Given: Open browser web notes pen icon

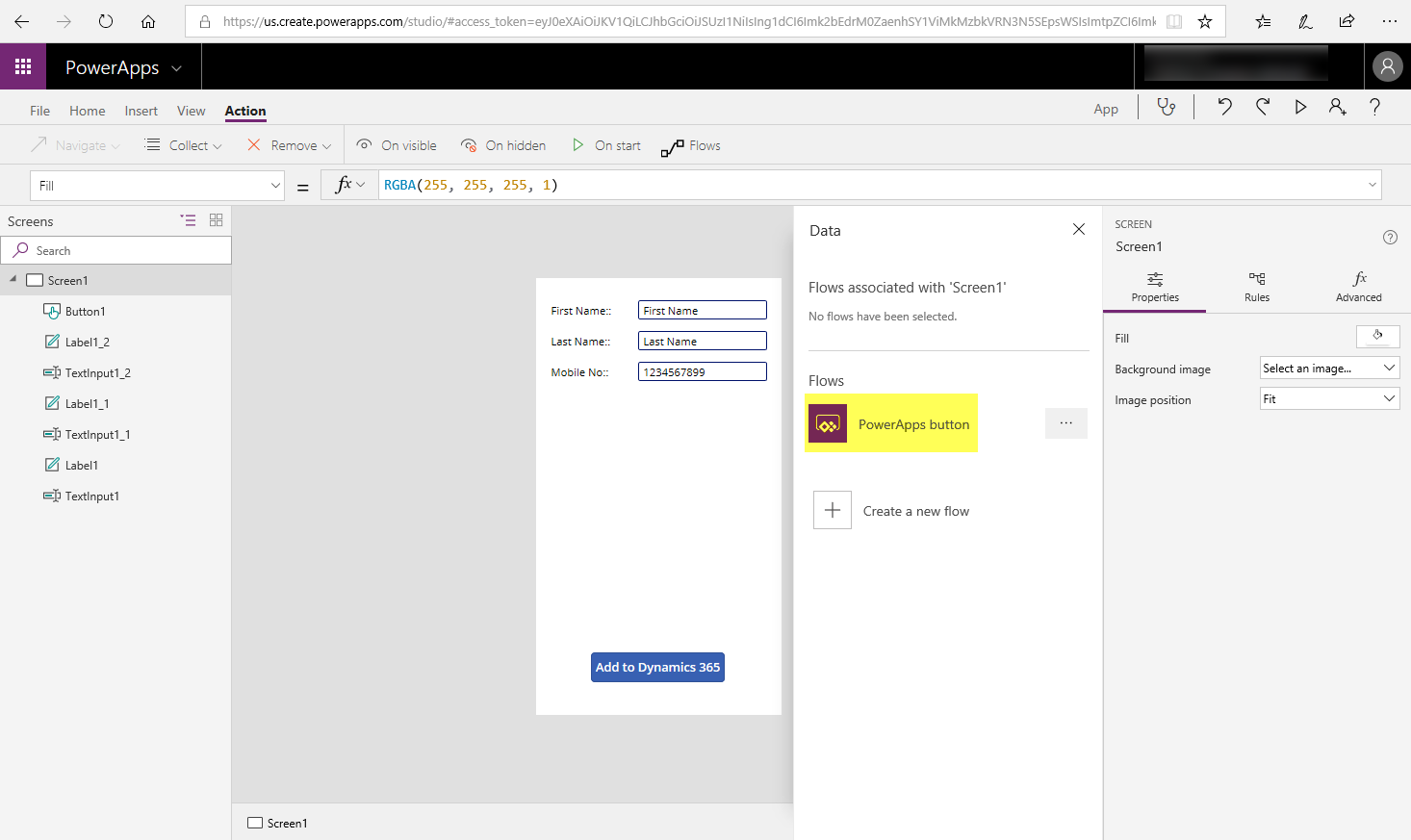Looking at the screenshot, I should pyautogui.click(x=1305, y=21).
